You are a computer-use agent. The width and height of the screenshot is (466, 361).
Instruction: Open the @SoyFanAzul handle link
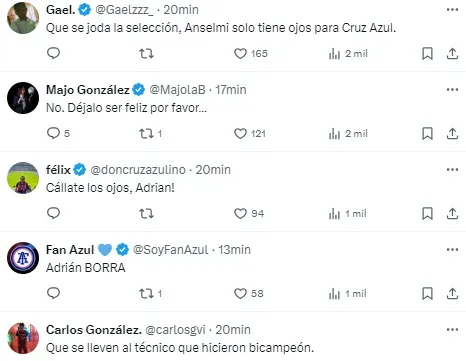(x=170, y=250)
